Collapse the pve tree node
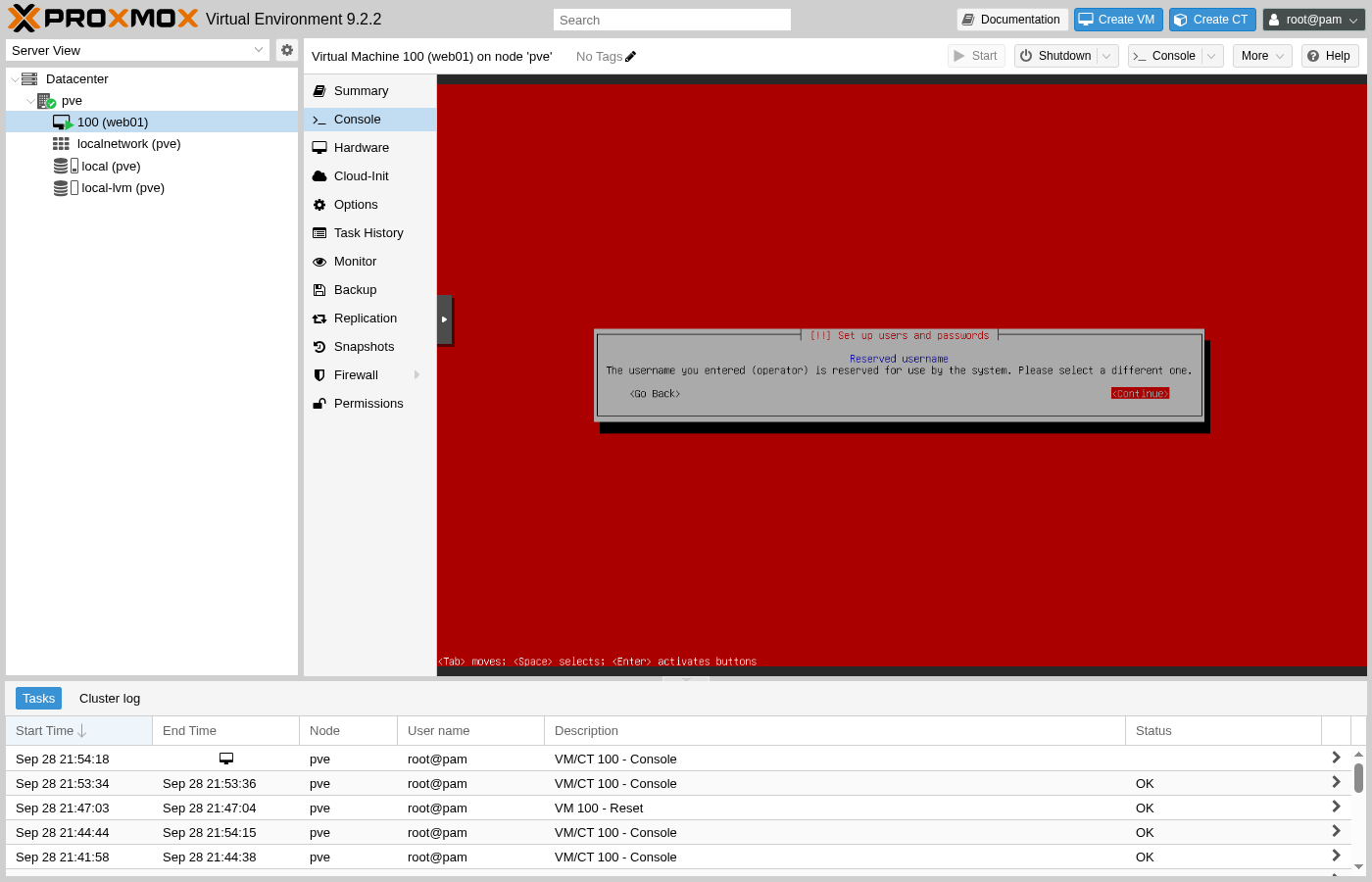 coord(30,101)
